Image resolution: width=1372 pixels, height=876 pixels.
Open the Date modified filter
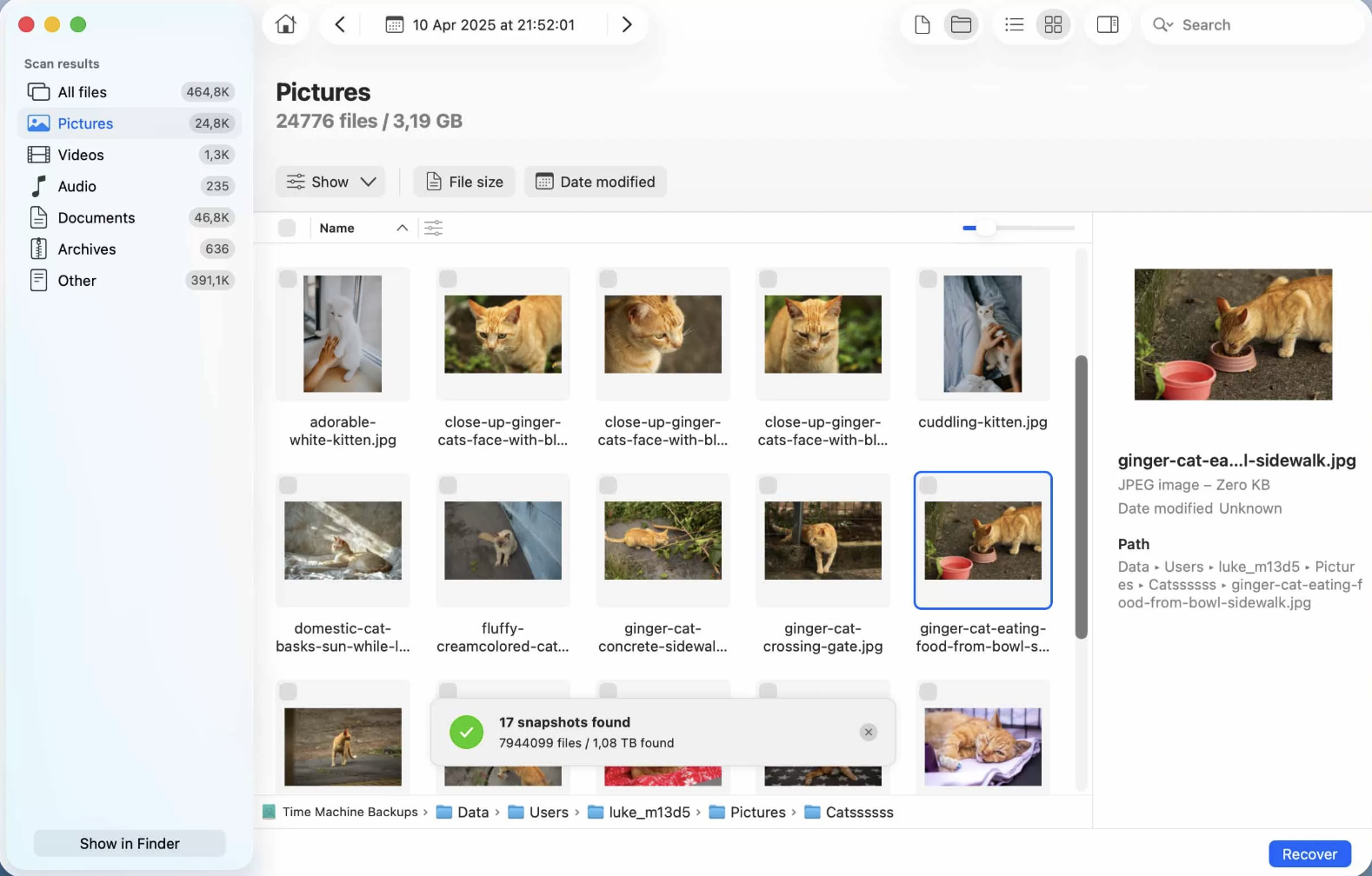(596, 182)
